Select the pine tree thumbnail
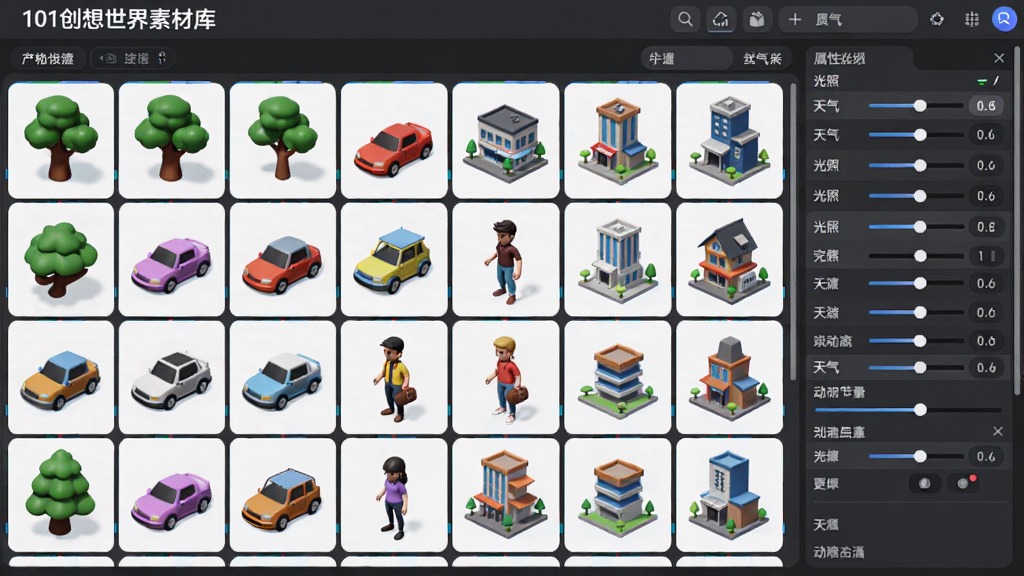 (61, 495)
